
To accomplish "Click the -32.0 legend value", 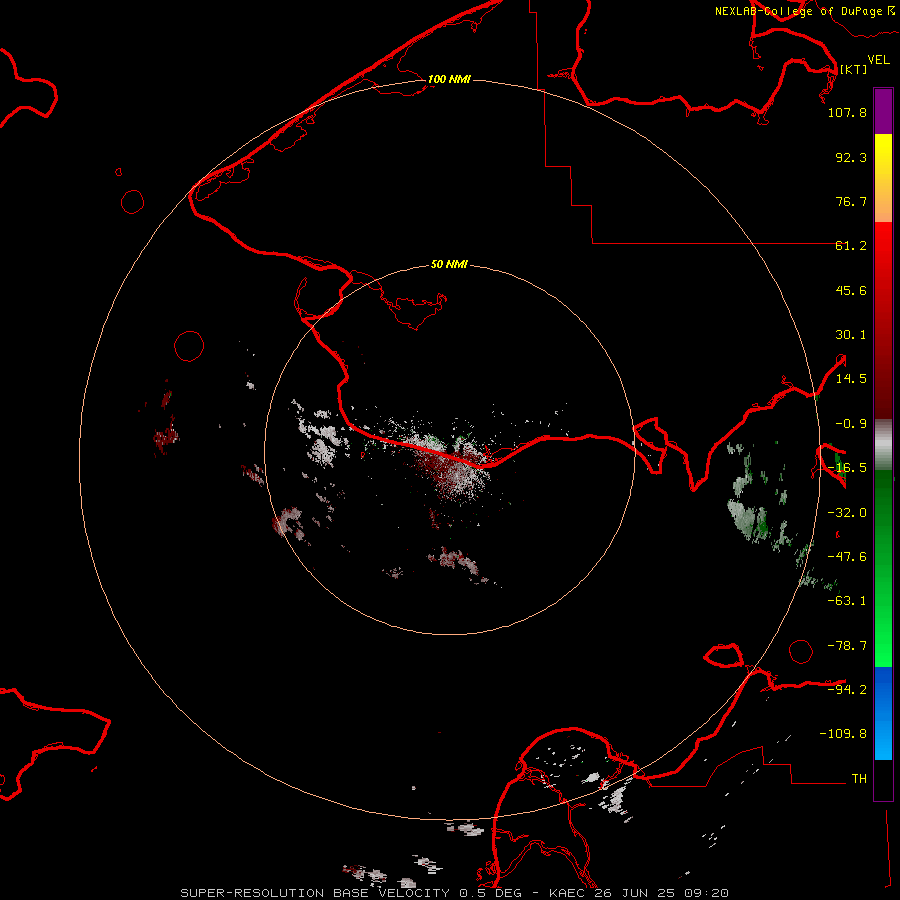I will coord(847,513).
